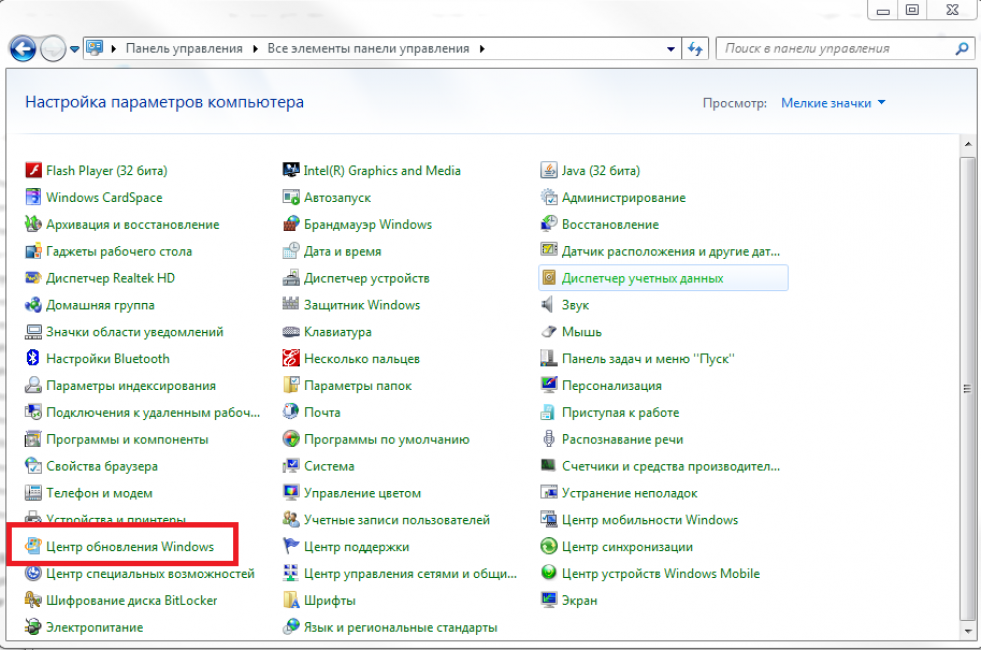Click the Администрирование gear icon

[549, 197]
